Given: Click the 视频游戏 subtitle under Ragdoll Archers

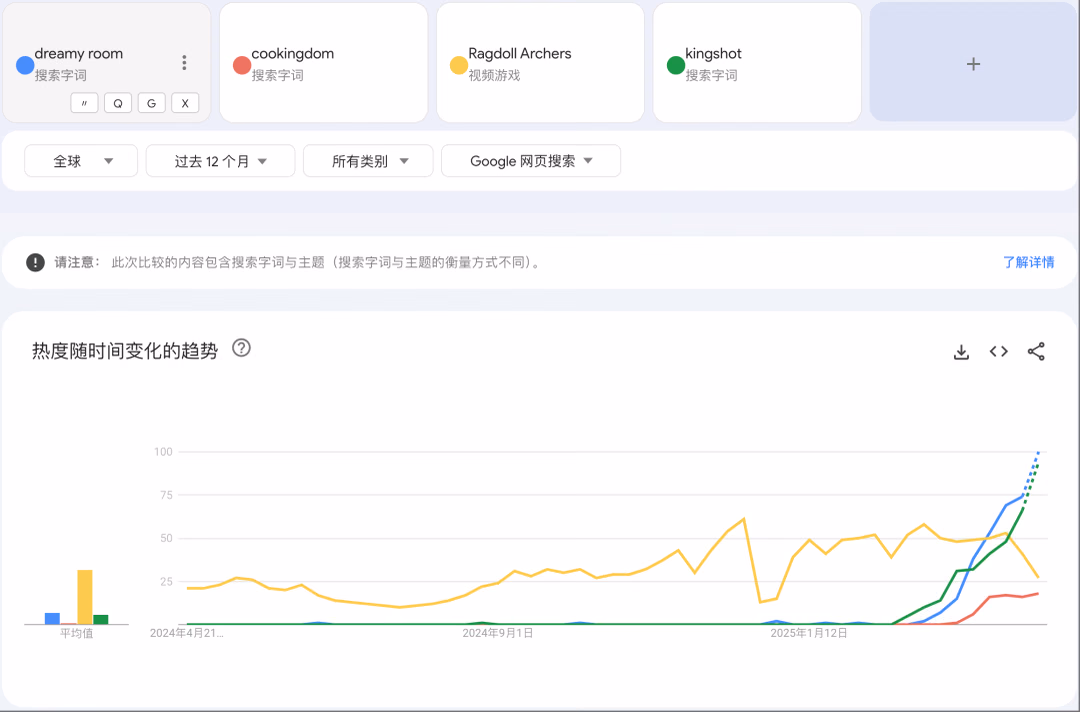Looking at the screenshot, I should 495,75.
